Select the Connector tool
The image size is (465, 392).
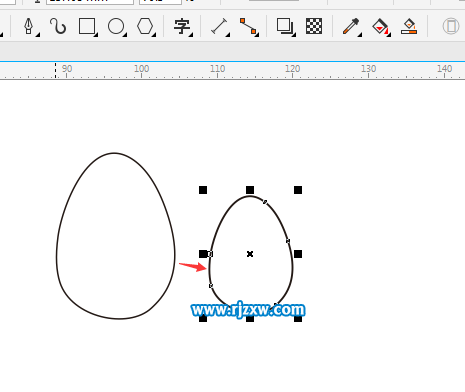point(248,26)
